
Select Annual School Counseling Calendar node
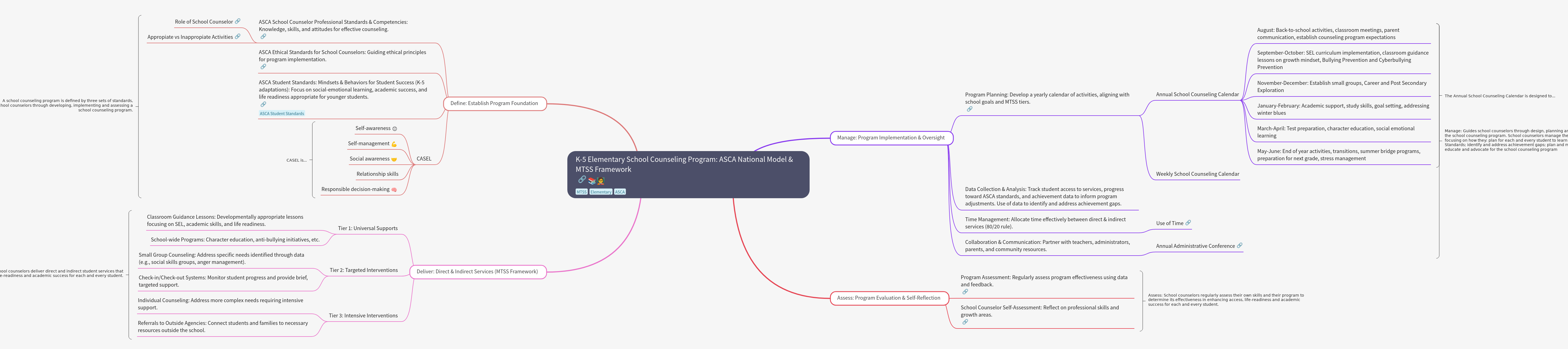1197,95
